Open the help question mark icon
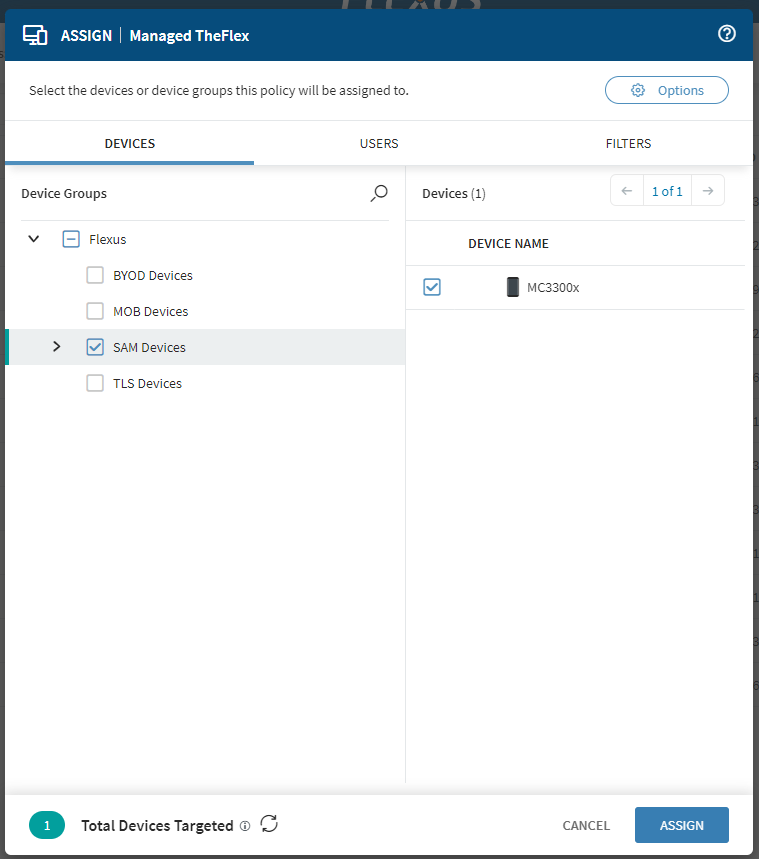 tap(727, 34)
